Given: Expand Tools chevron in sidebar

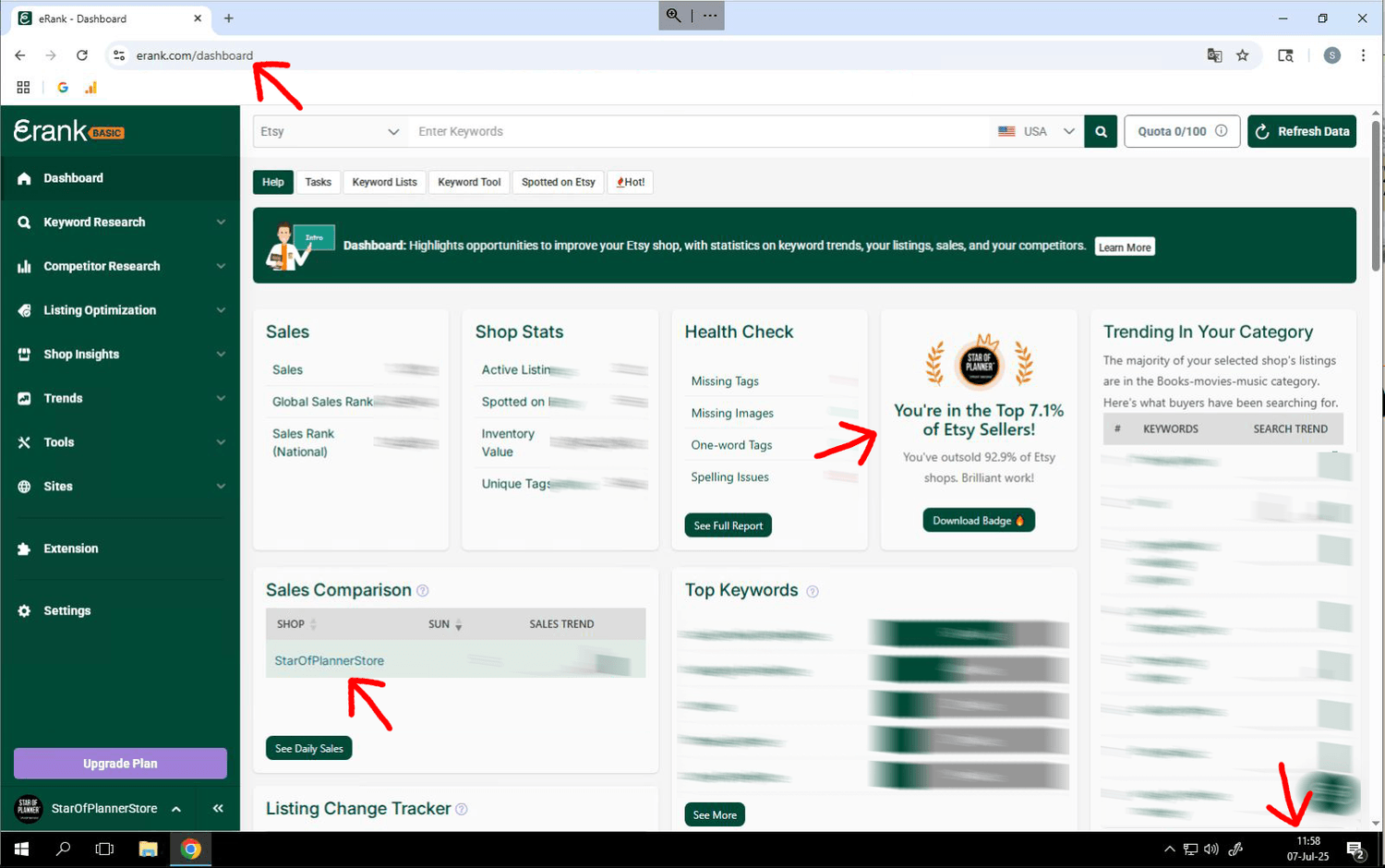Looking at the screenshot, I should click(x=221, y=442).
